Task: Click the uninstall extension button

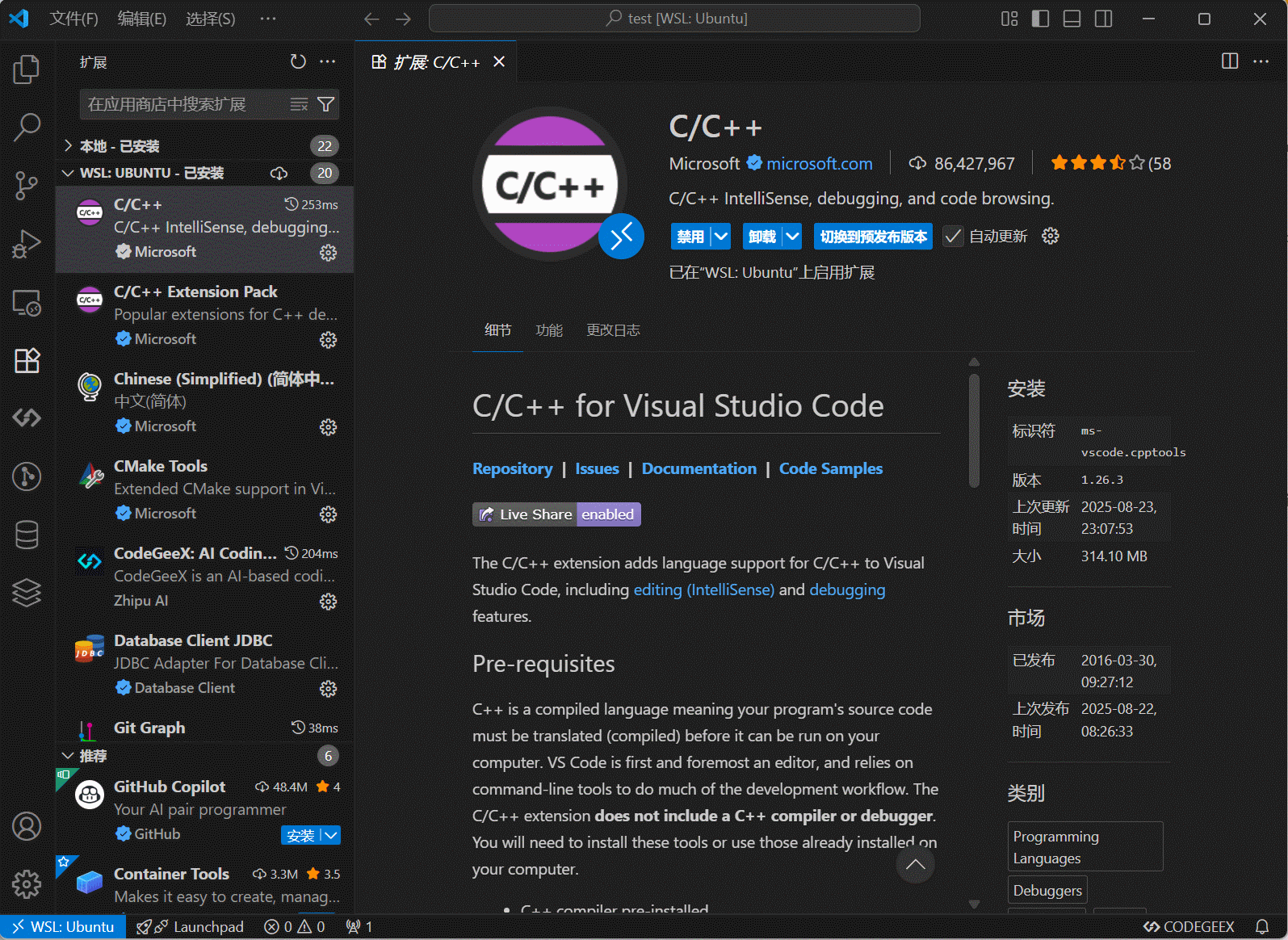Action: [762, 237]
